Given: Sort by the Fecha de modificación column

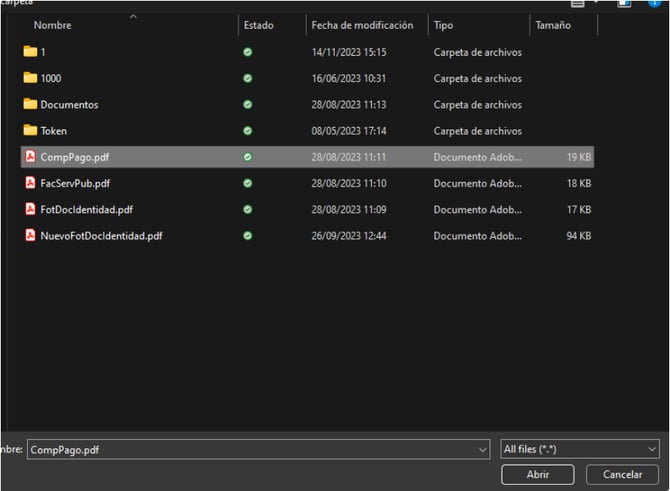Looking at the screenshot, I should point(362,25).
